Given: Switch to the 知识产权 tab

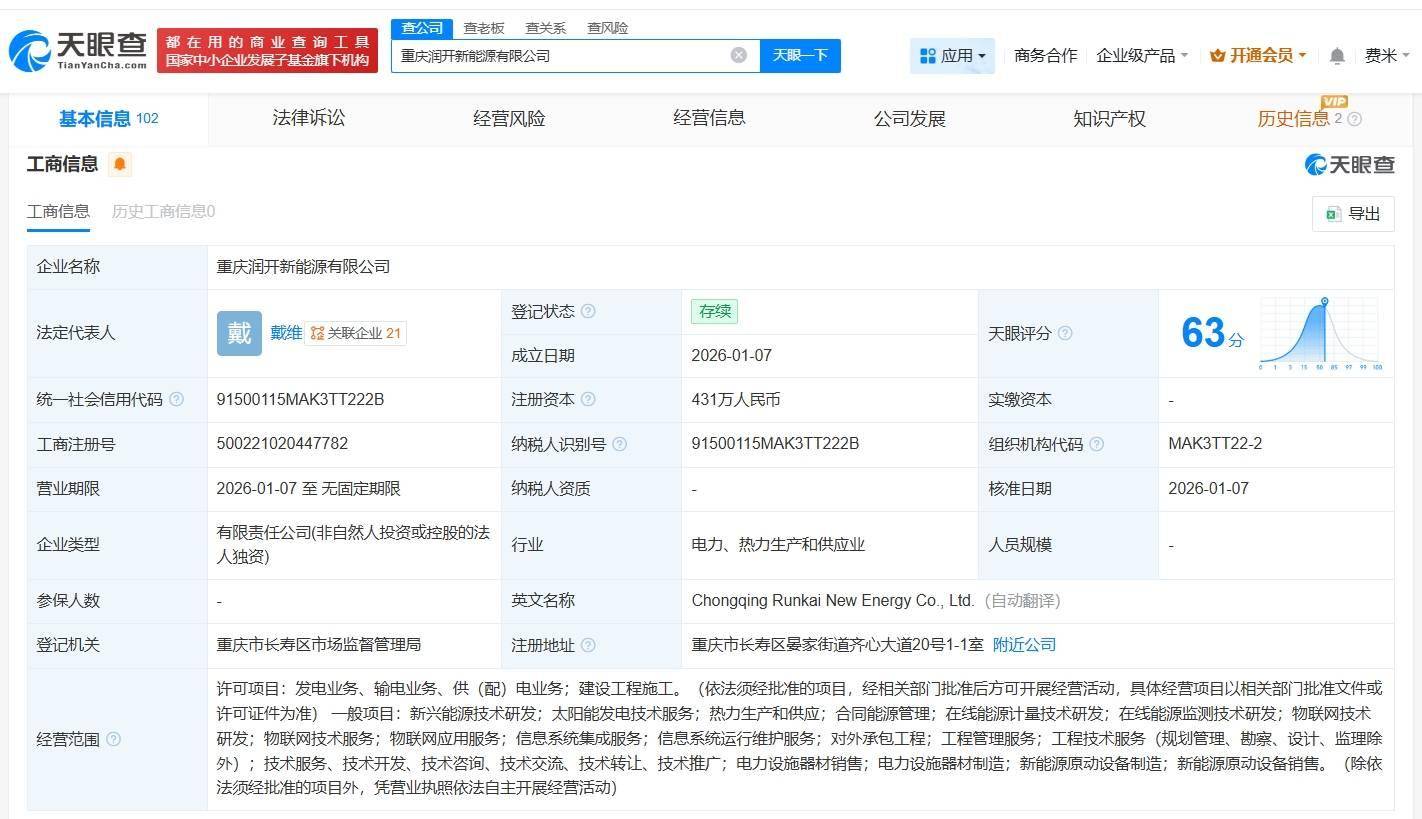Looking at the screenshot, I should point(1108,118).
